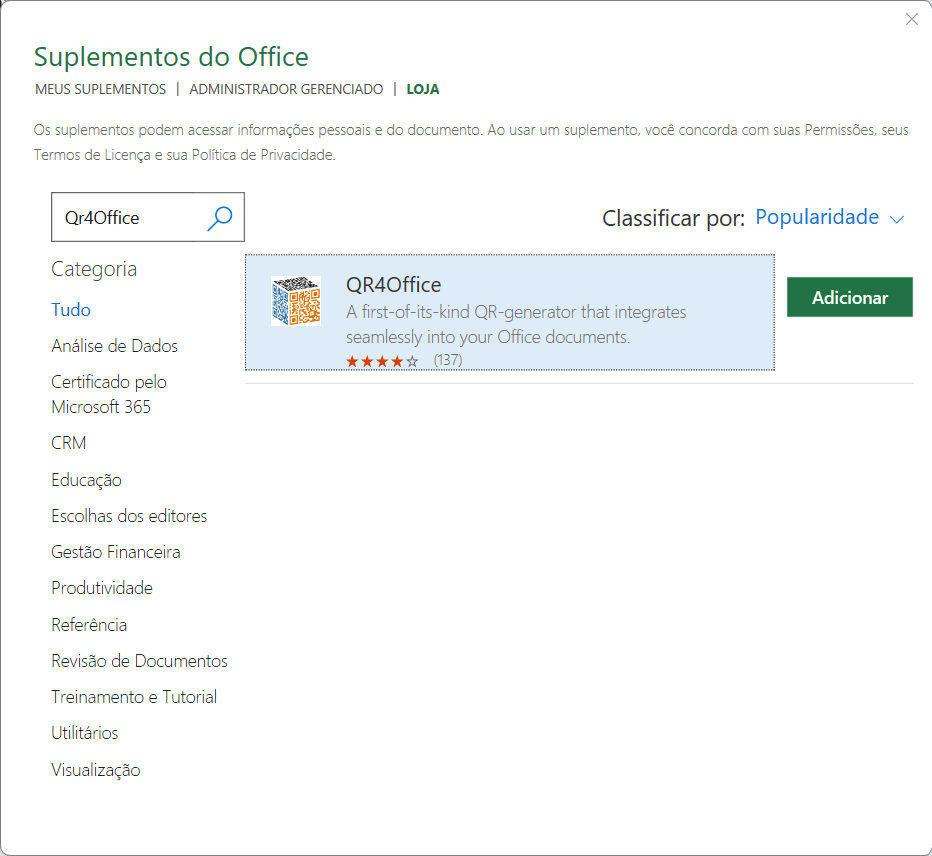Filter by Produtividade category

(102, 588)
